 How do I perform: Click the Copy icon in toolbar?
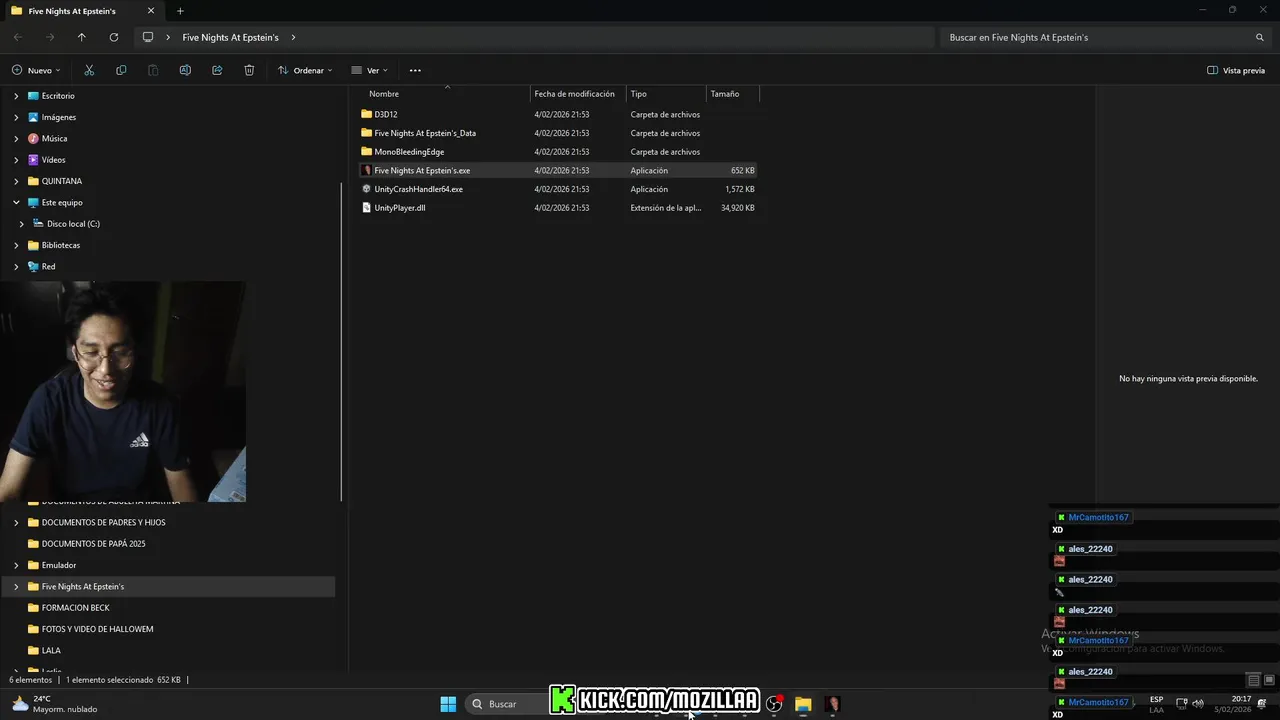click(x=121, y=70)
